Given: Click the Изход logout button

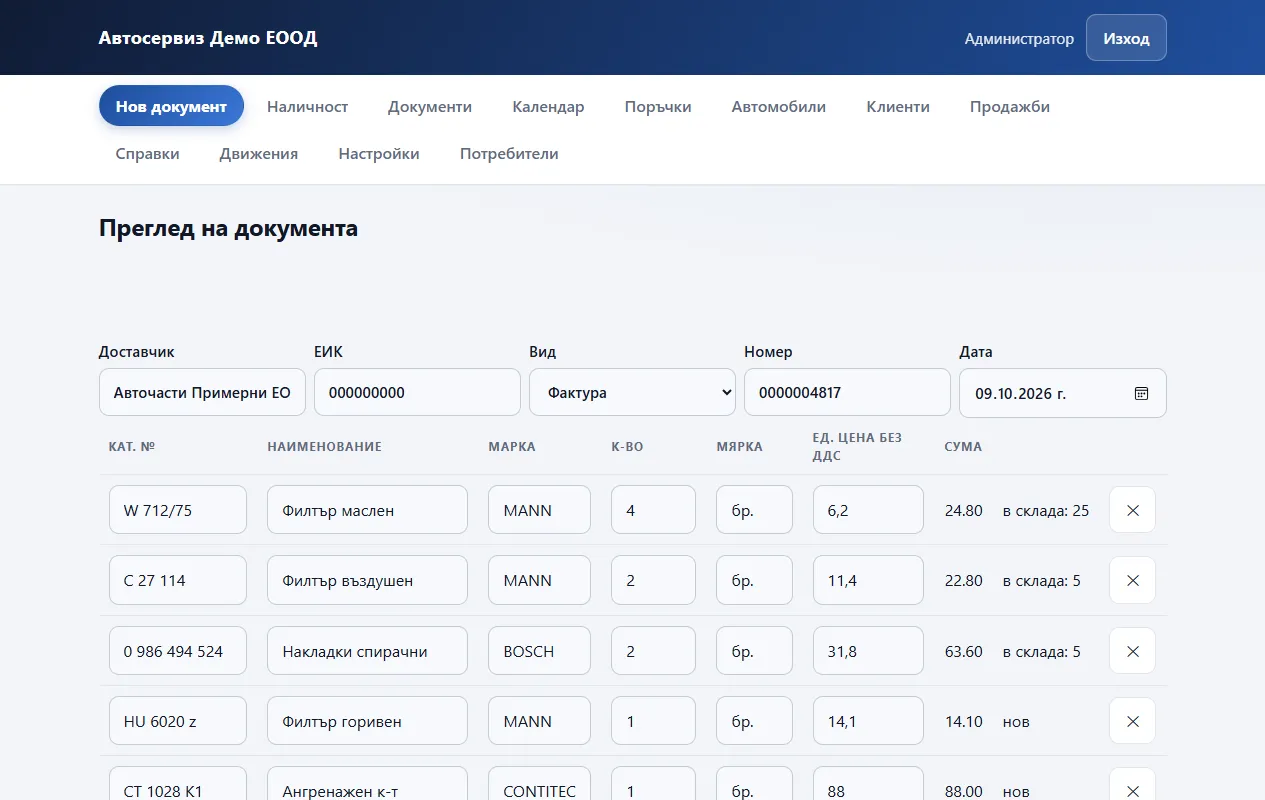Looking at the screenshot, I should pyautogui.click(x=1126, y=38).
